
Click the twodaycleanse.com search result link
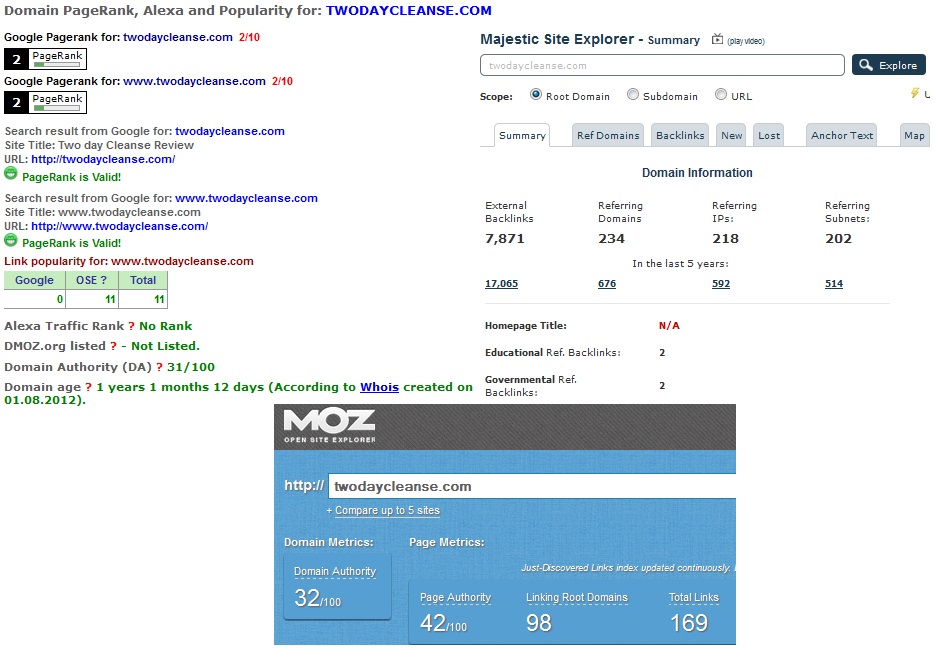230,131
